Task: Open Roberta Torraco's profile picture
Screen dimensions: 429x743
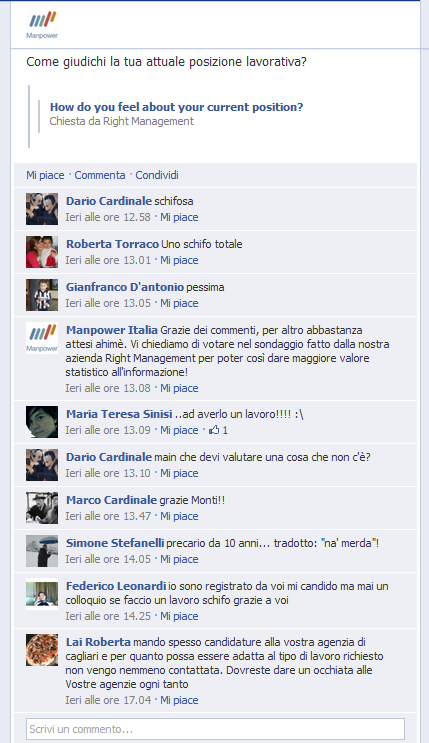Action: pyautogui.click(x=42, y=252)
